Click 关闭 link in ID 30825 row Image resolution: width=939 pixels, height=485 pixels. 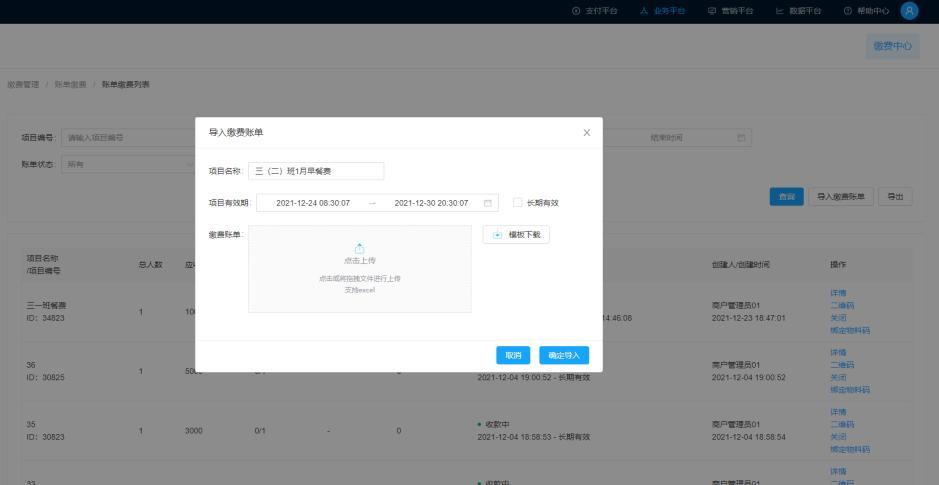(838, 377)
